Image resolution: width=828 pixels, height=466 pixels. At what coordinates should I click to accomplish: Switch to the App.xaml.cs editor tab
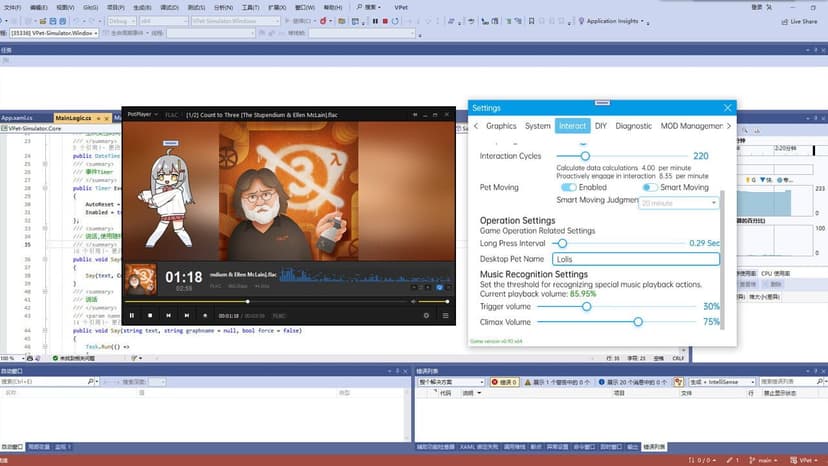tap(17, 118)
